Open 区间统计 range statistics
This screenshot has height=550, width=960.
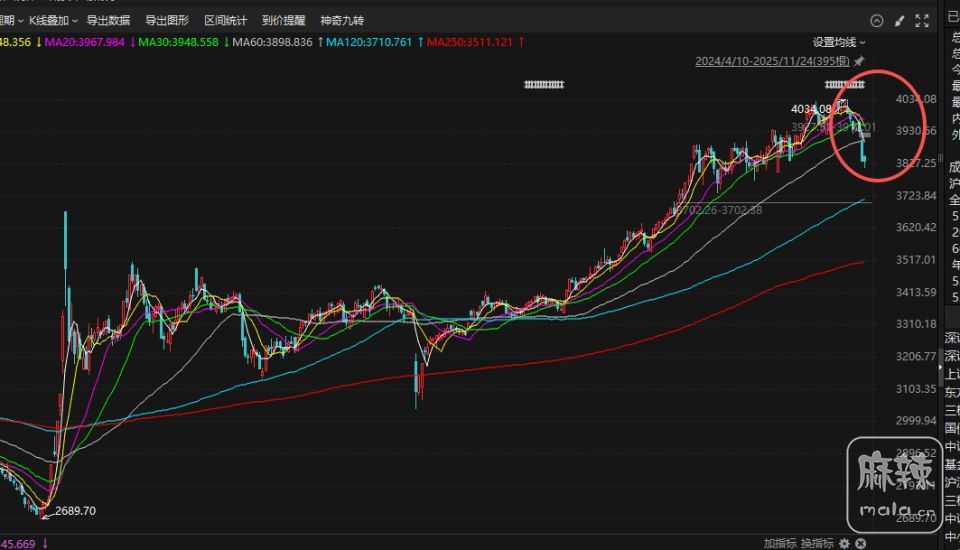pyautogui.click(x=226, y=20)
